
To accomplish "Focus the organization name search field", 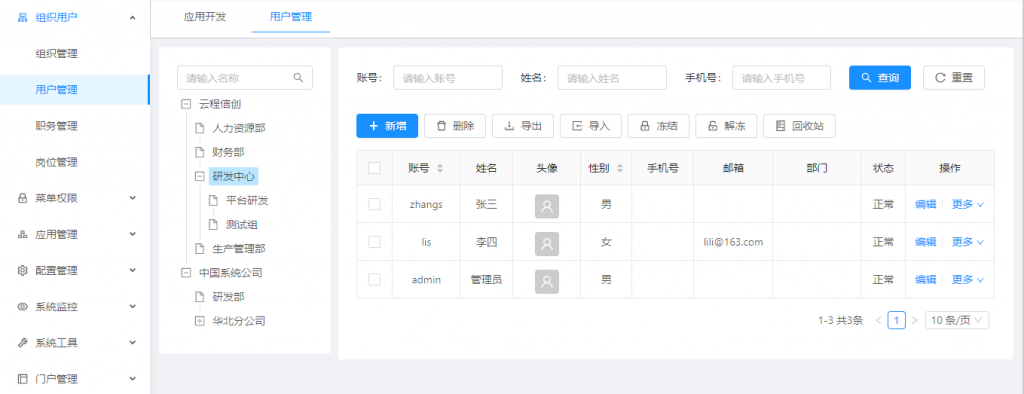I will pos(245,78).
